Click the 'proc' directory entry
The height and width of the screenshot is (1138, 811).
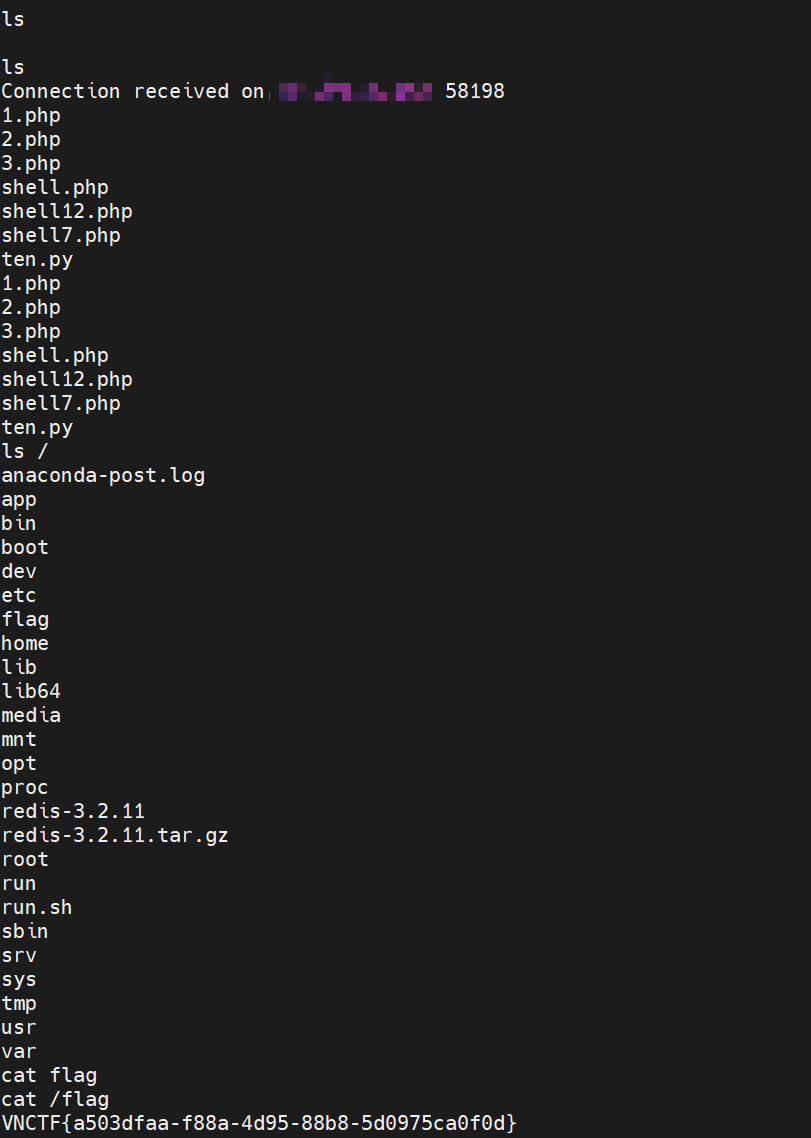click(x=25, y=788)
